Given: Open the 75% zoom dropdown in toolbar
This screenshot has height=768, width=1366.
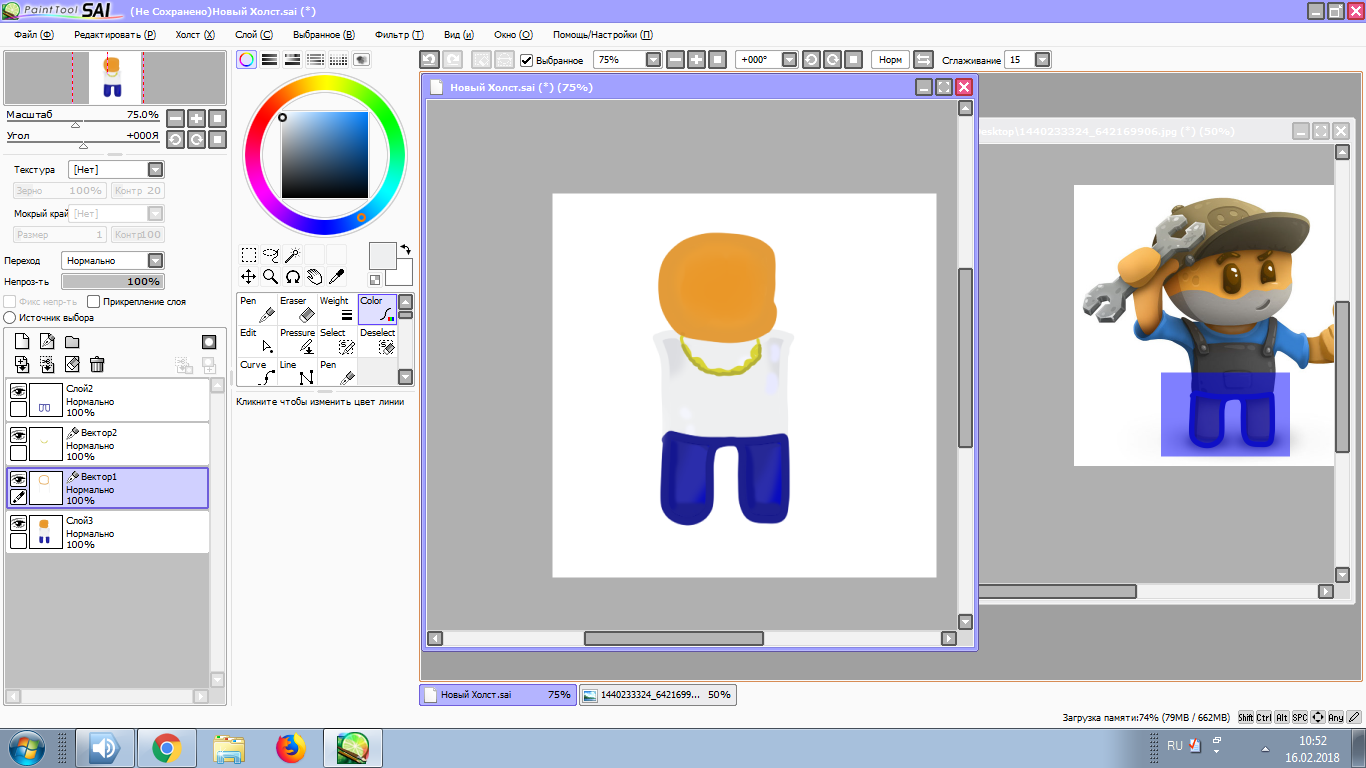Looking at the screenshot, I should [654, 60].
